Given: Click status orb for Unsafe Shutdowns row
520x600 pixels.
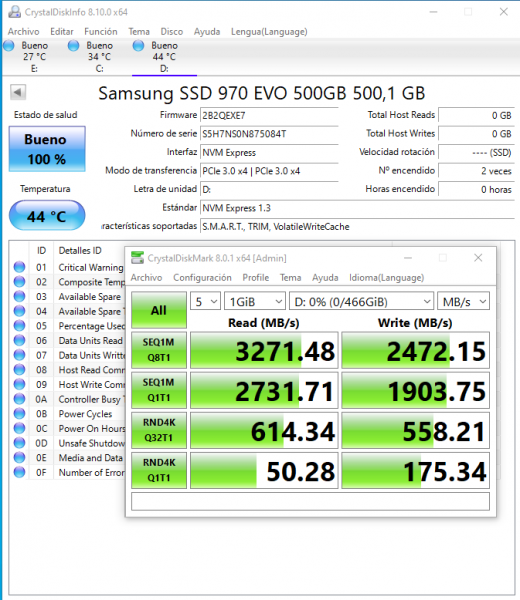Looking at the screenshot, I should (x=20, y=443).
